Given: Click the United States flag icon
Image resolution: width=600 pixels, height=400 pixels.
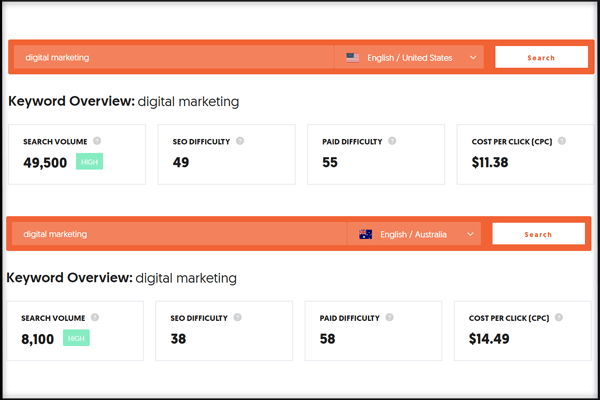Looking at the screenshot, I should pyautogui.click(x=353, y=57).
